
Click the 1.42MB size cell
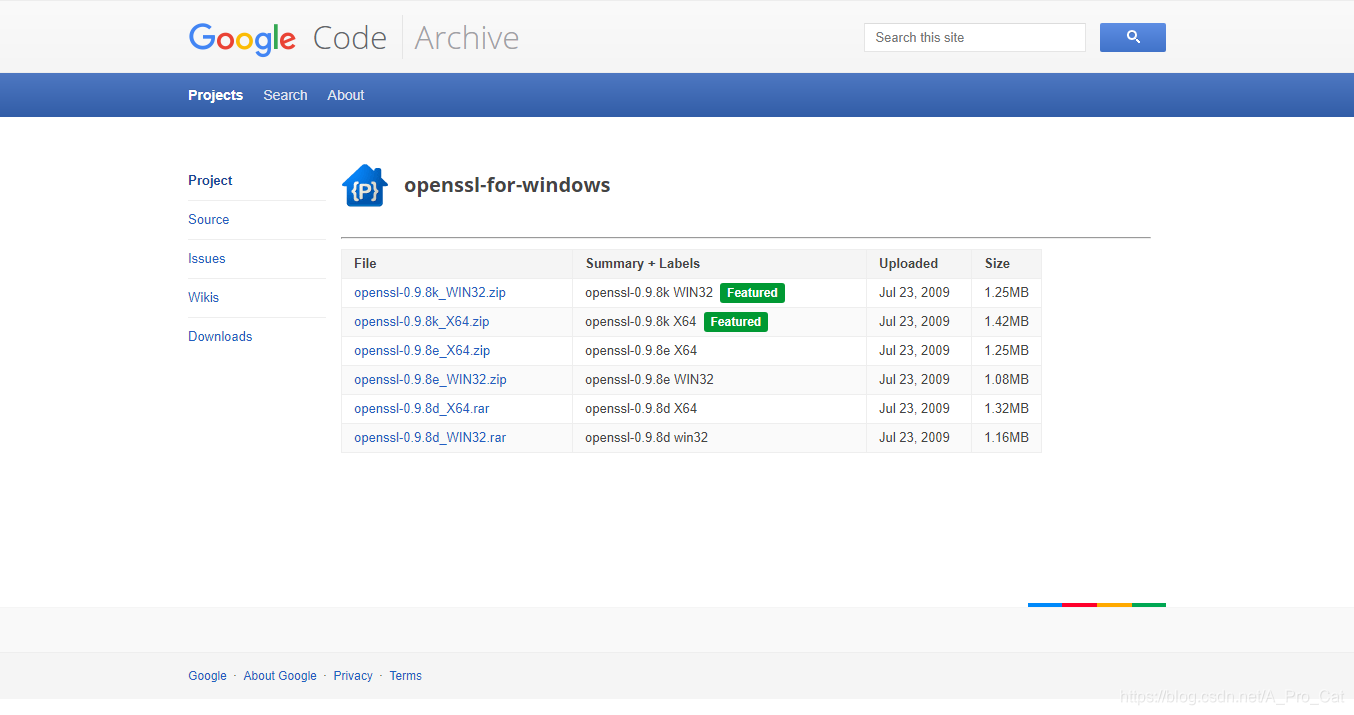tap(1007, 322)
